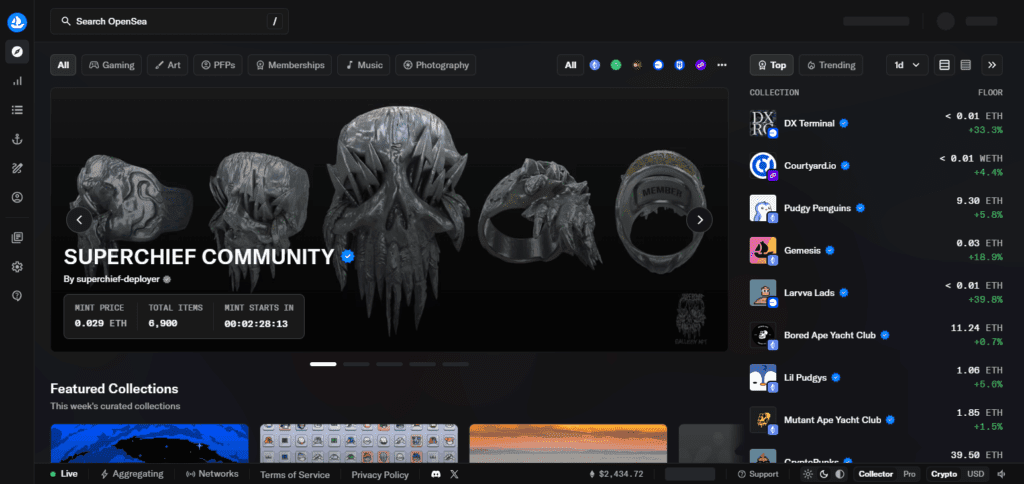Open the compass Discover icon in sidebar
The width and height of the screenshot is (1024, 484).
17,52
